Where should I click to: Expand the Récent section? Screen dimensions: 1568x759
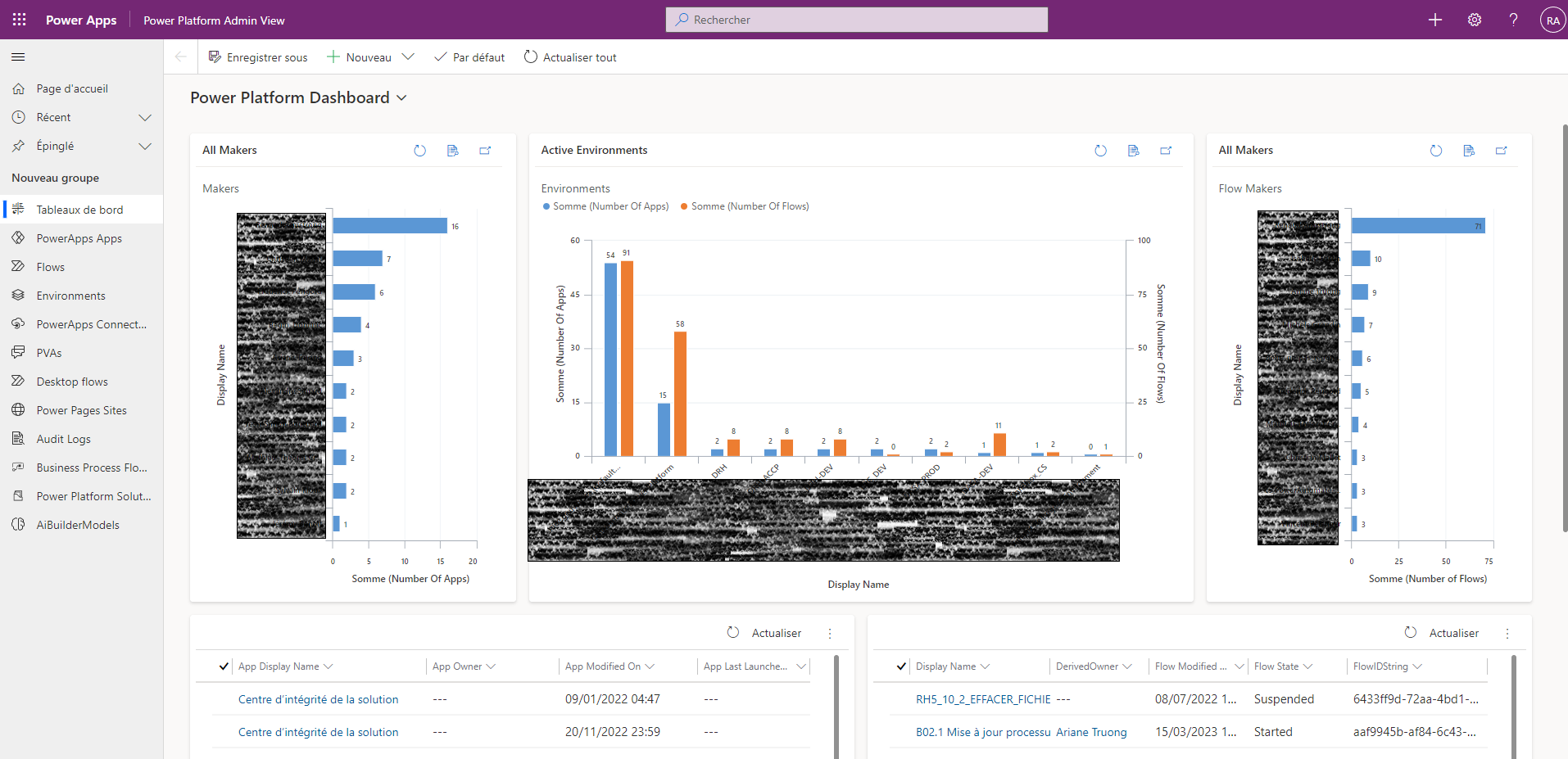click(x=145, y=117)
